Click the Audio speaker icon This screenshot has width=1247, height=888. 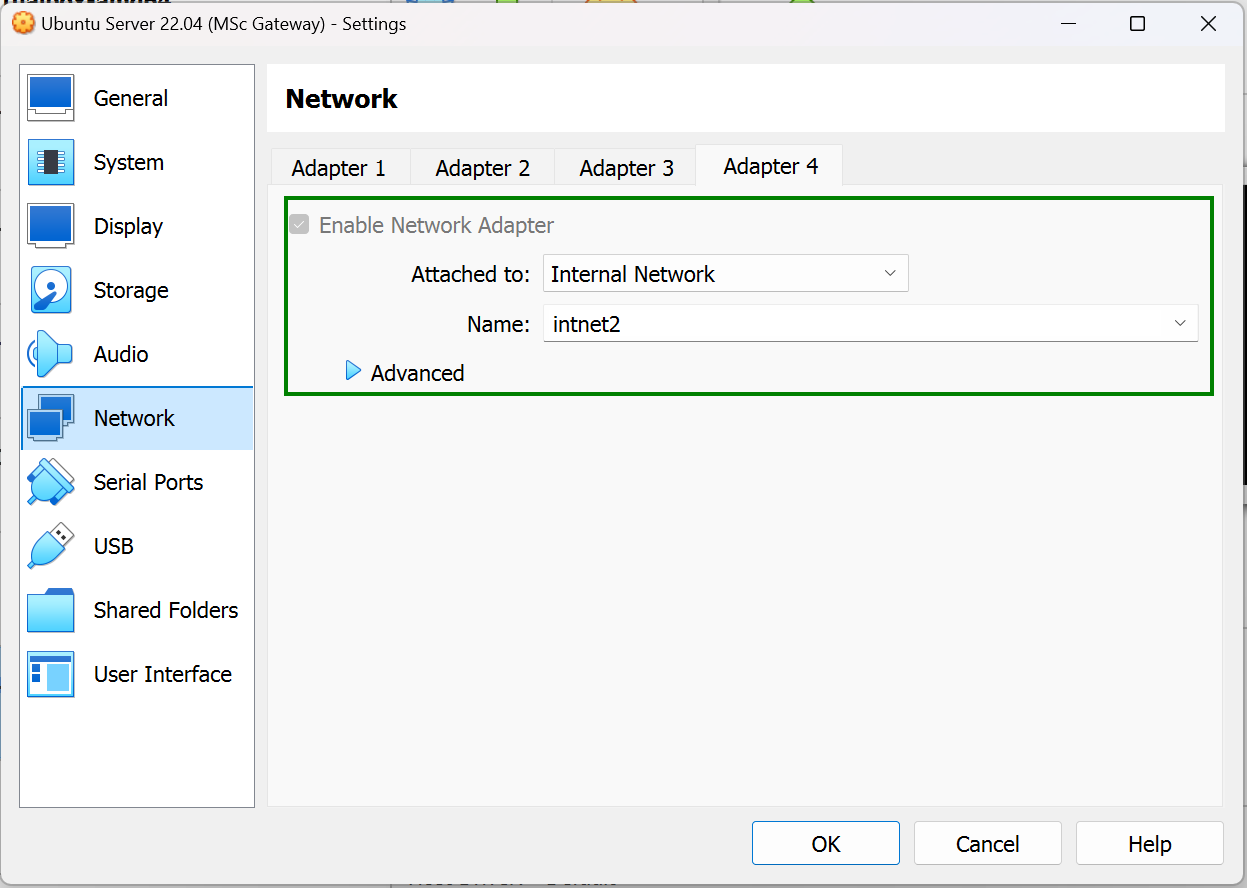[50, 354]
